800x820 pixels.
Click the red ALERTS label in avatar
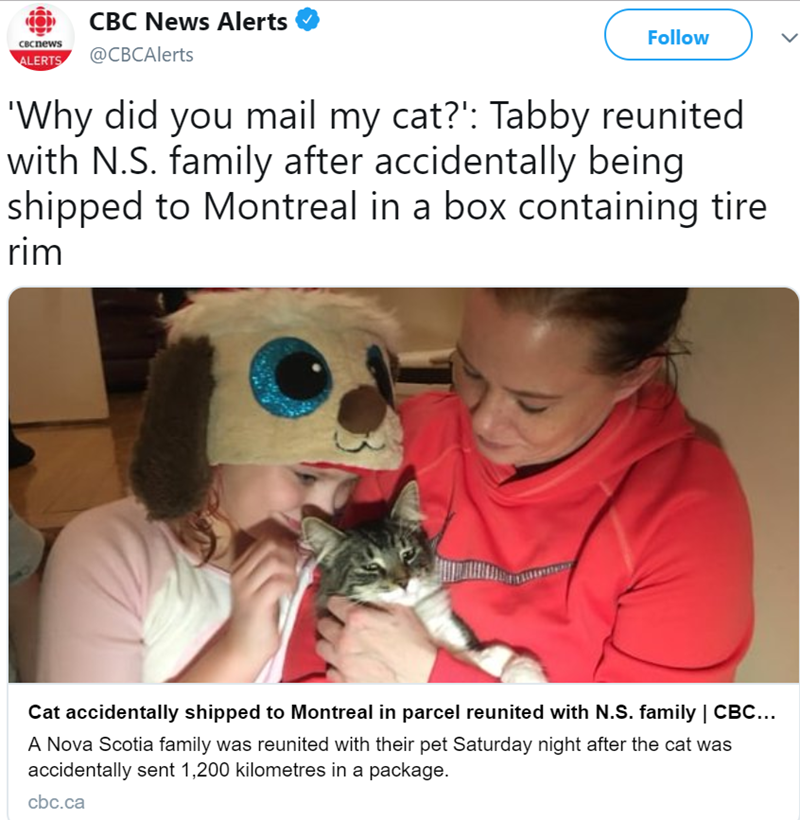[x=41, y=60]
